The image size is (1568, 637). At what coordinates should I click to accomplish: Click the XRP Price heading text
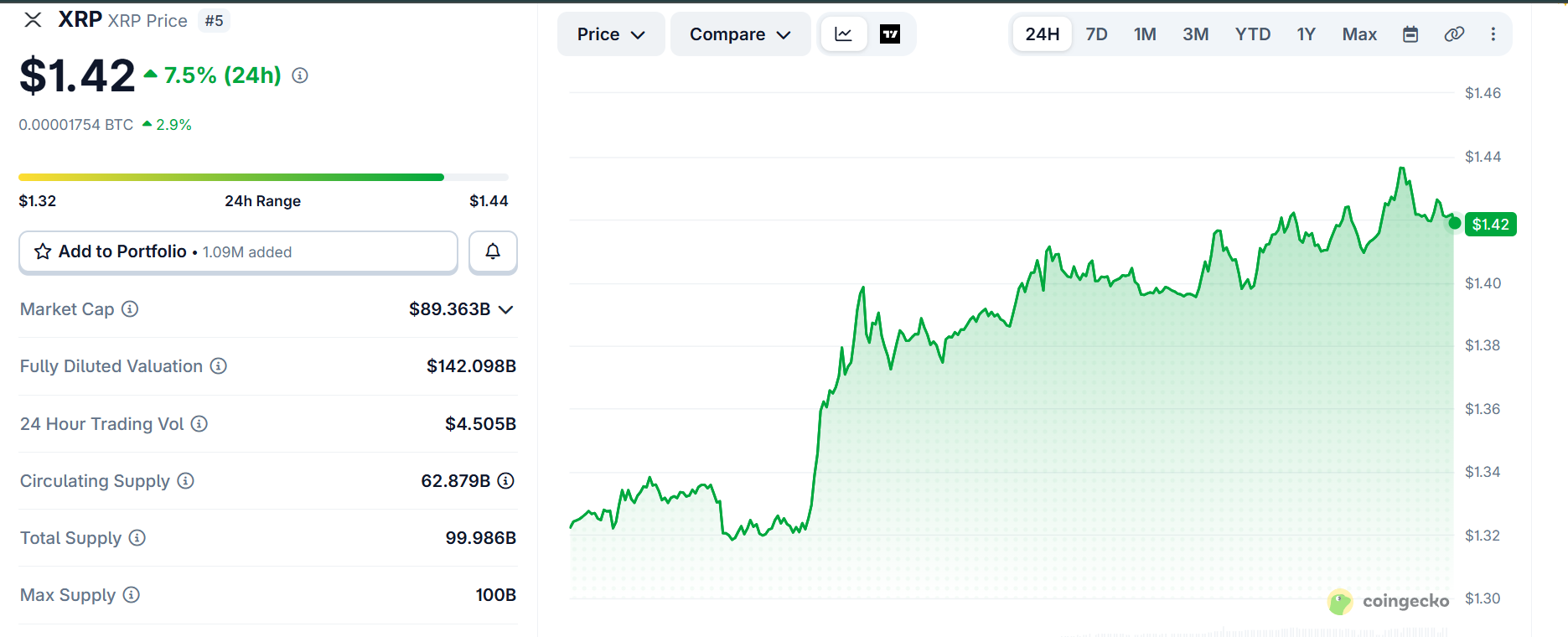point(147,21)
